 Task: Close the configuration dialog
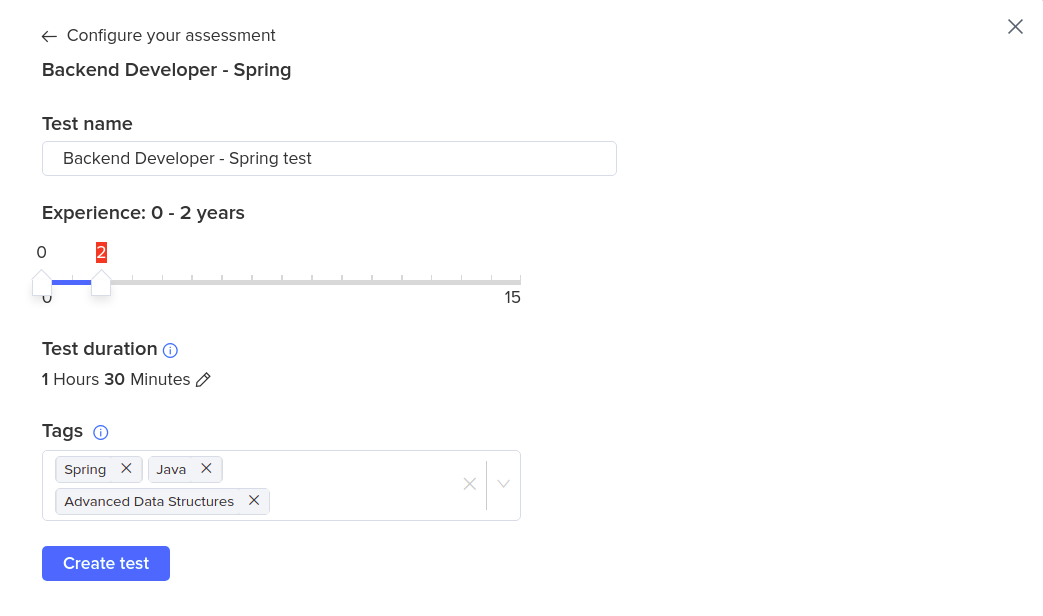pos(1015,27)
